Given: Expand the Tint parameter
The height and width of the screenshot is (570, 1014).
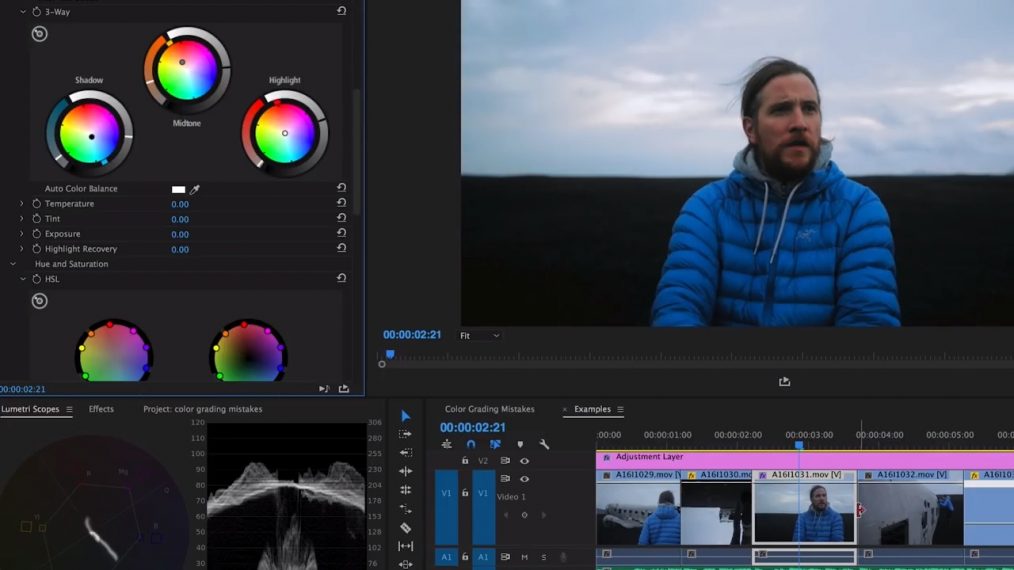Looking at the screenshot, I should 21,219.
